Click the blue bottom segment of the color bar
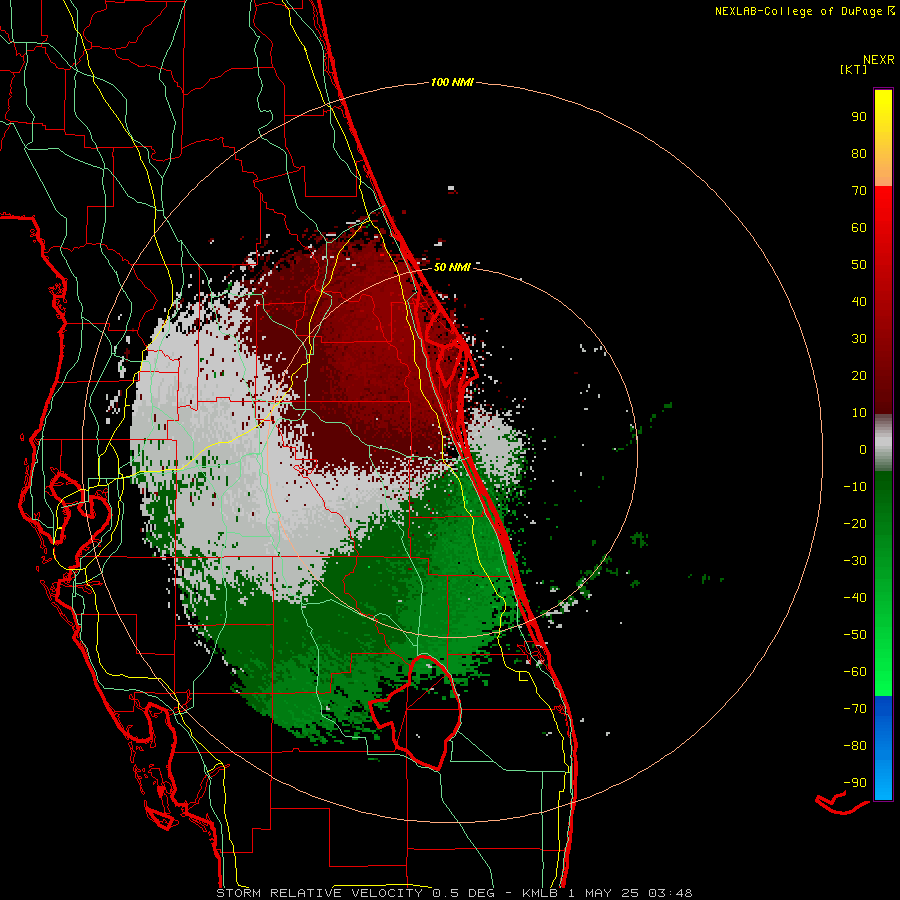Screen dimensions: 900x900 coord(883,748)
